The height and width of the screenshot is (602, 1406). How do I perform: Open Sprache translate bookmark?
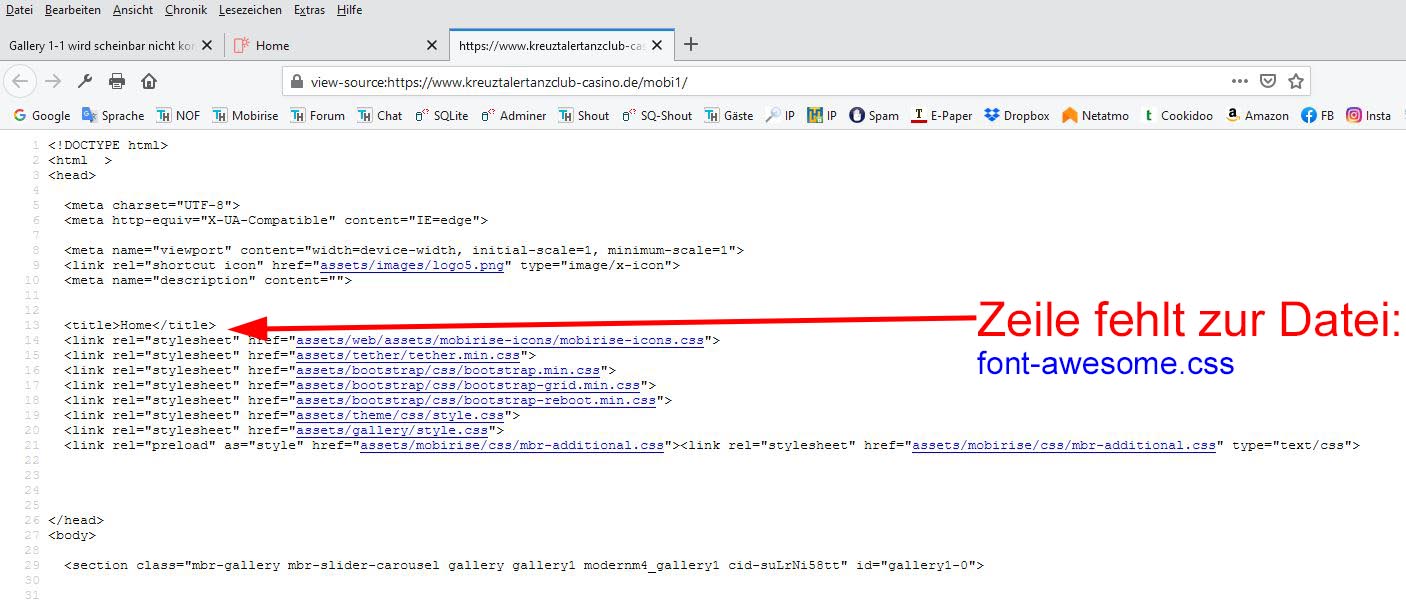point(113,115)
